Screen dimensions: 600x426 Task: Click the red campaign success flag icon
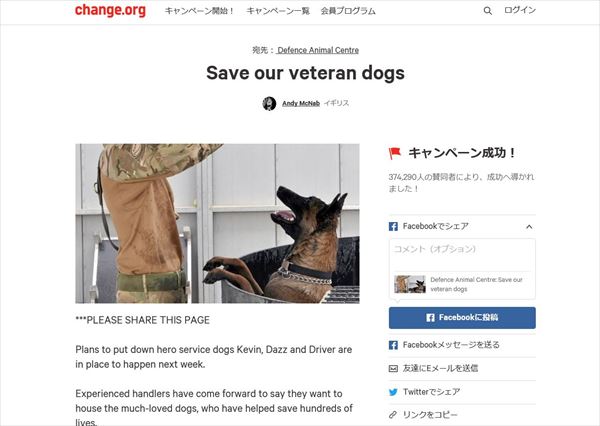tap(395, 153)
